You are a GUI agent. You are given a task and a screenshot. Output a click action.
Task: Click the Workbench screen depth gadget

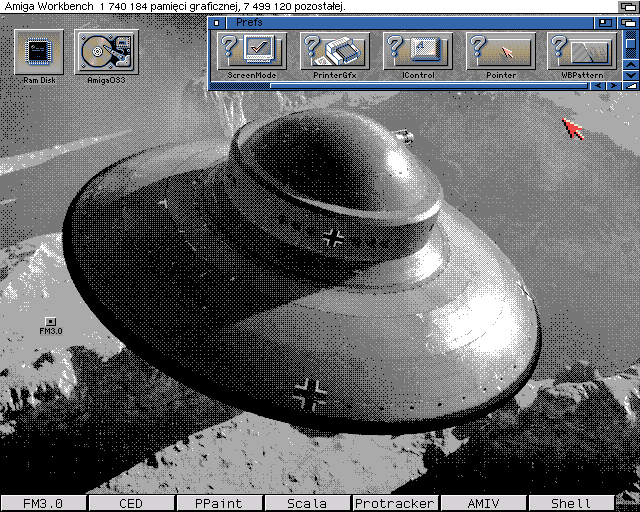click(628, 7)
